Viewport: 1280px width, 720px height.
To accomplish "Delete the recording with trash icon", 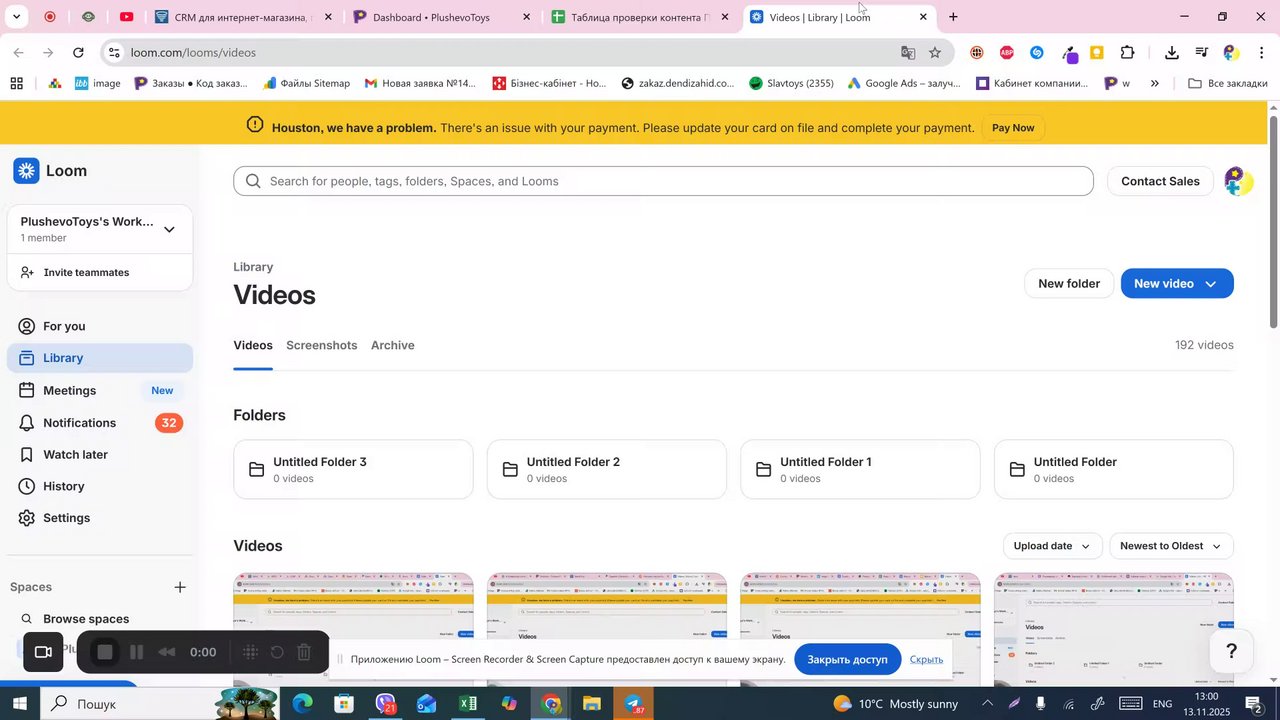I will coord(305,653).
